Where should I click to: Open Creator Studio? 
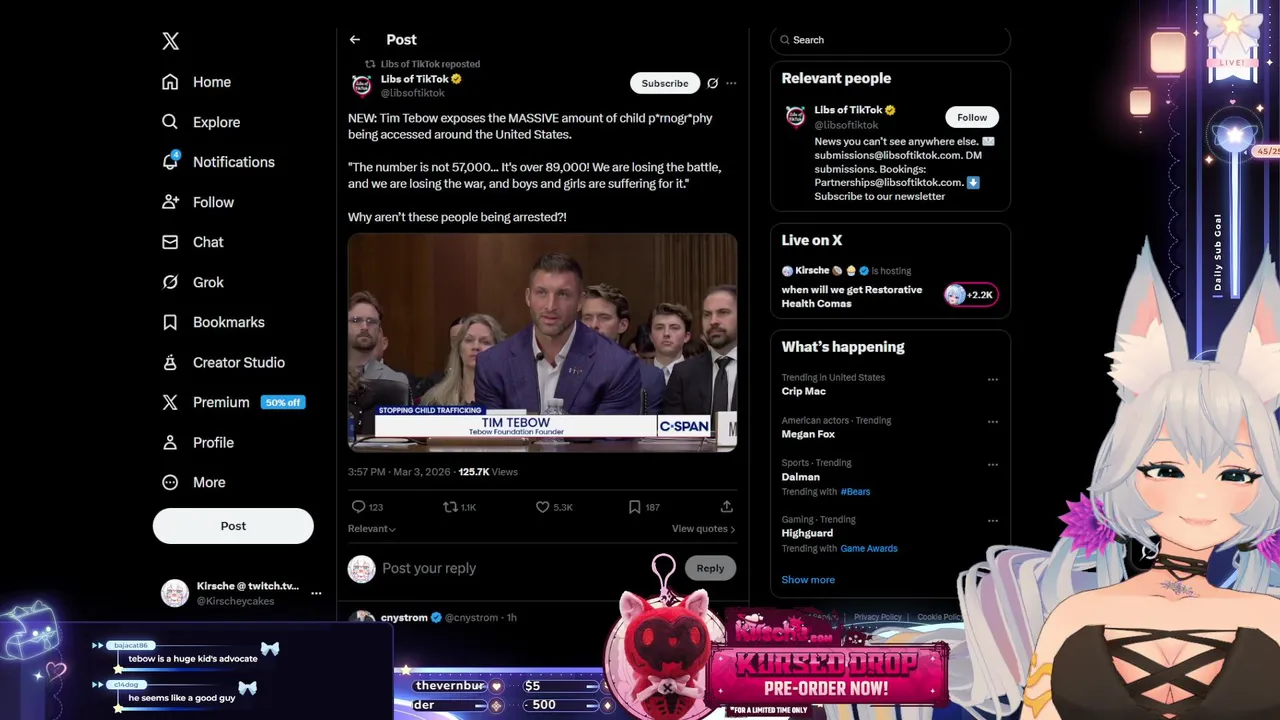[223, 362]
